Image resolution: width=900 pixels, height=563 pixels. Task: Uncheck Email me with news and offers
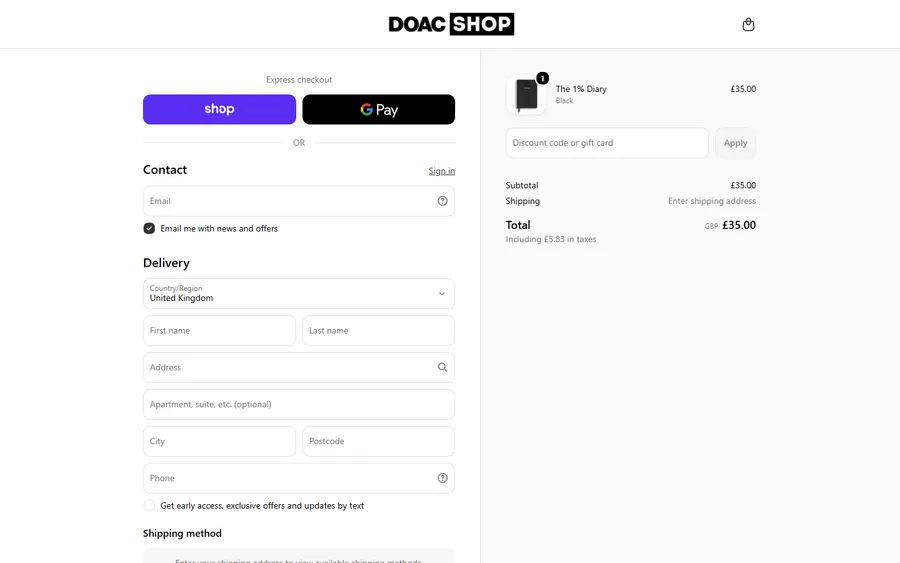click(149, 228)
